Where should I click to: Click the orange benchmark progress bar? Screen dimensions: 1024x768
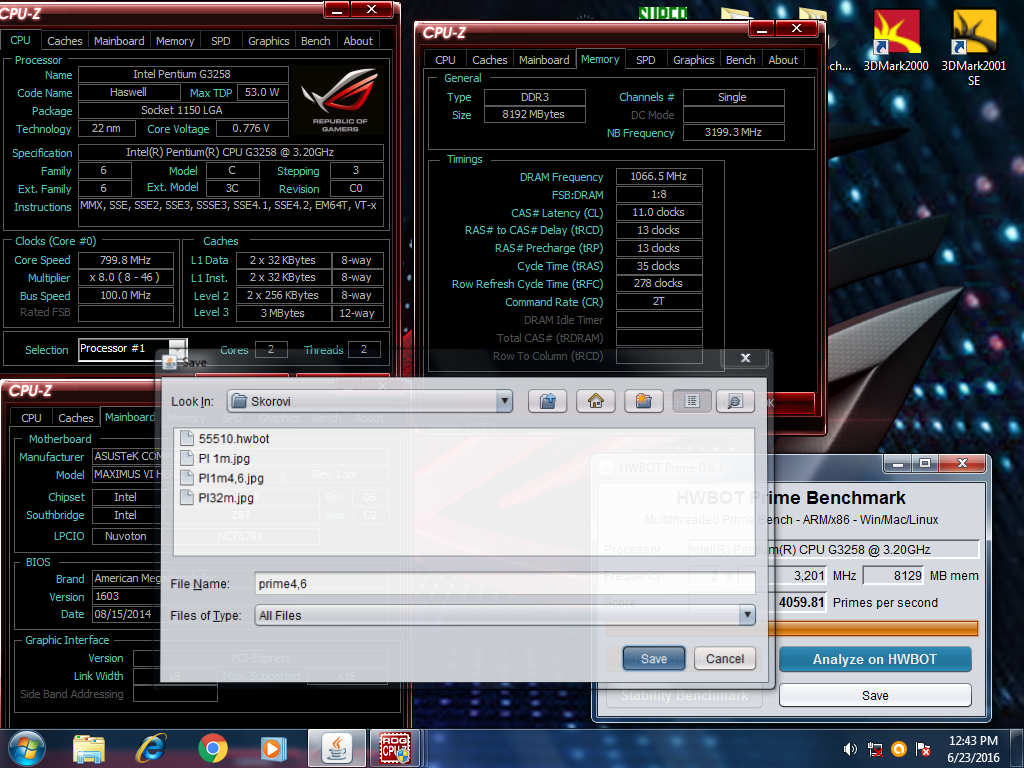pyautogui.click(x=875, y=628)
